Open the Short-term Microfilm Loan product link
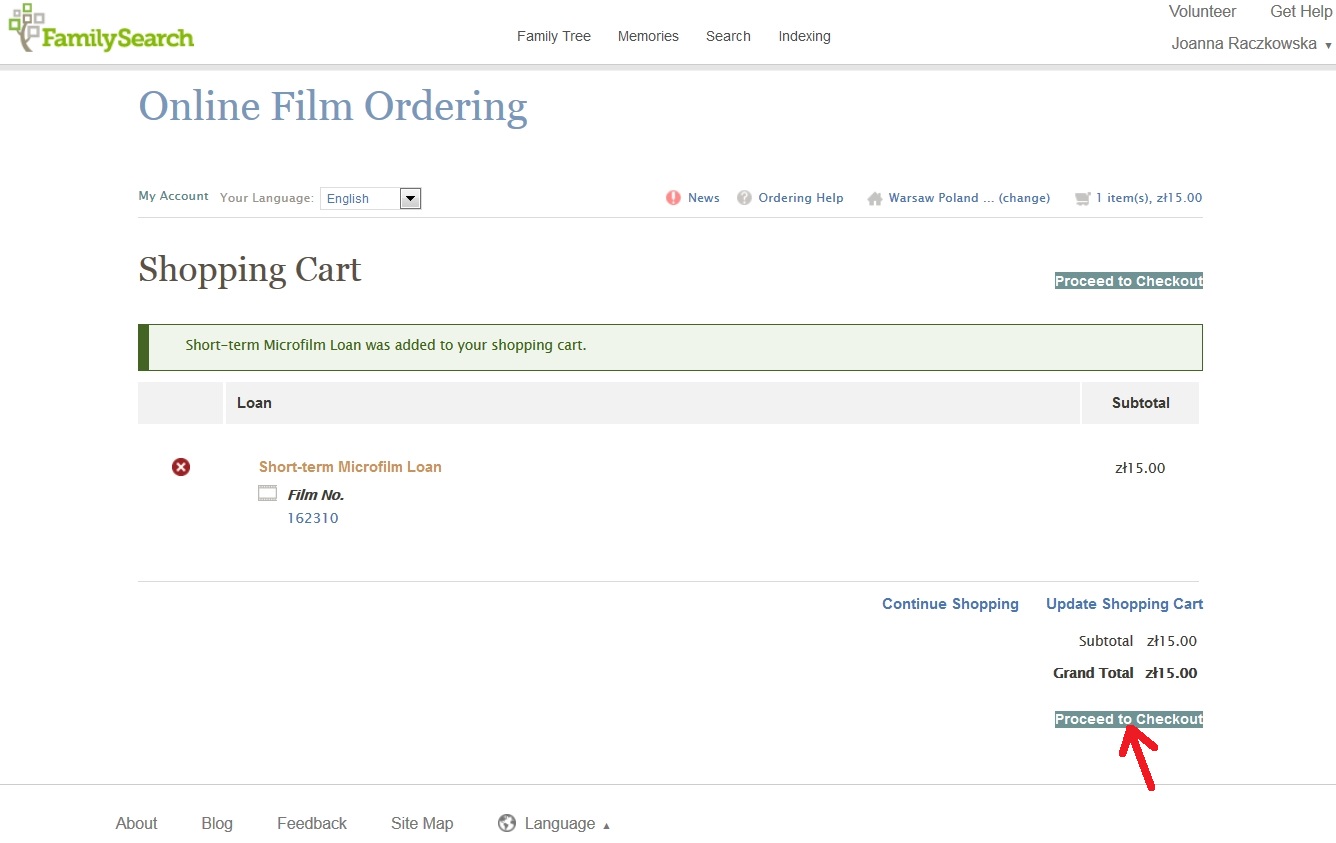Screen dimensions: 1336x843 [x=350, y=467]
